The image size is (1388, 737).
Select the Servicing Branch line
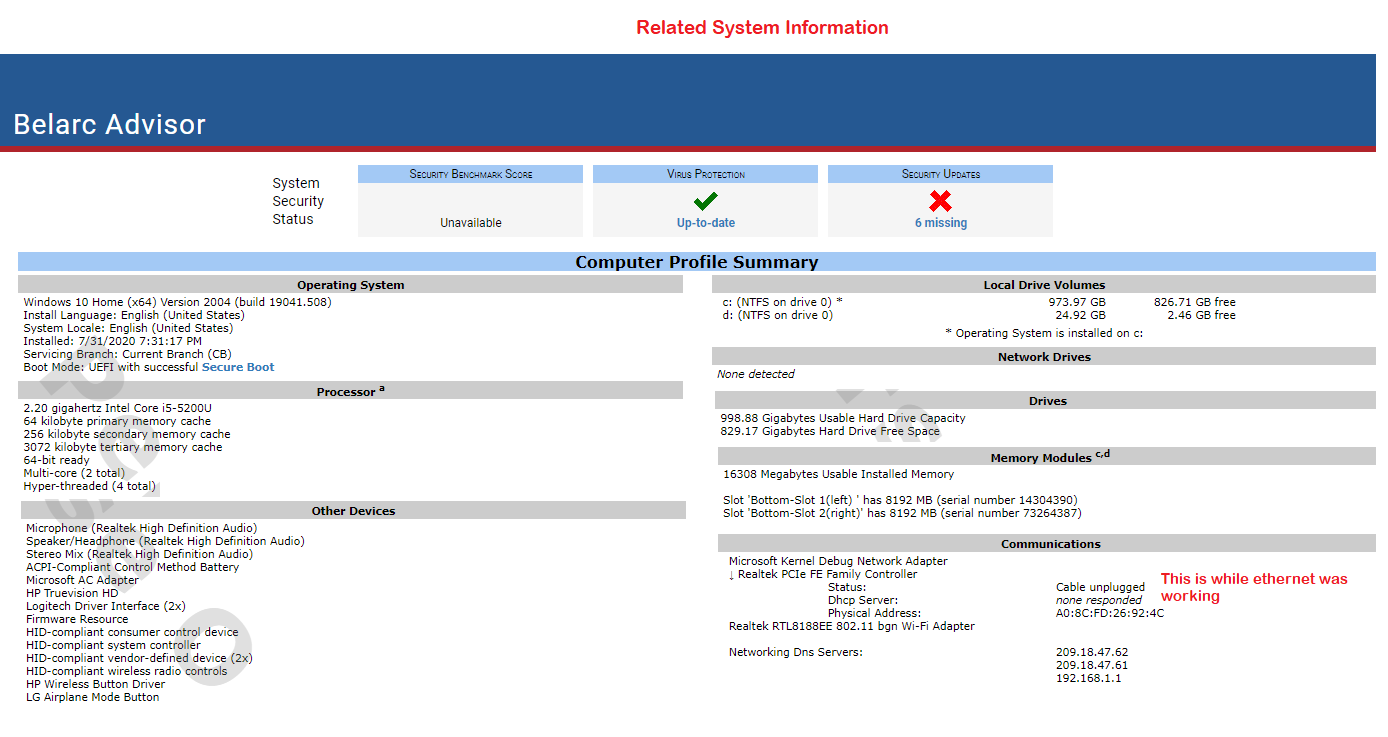tap(127, 354)
